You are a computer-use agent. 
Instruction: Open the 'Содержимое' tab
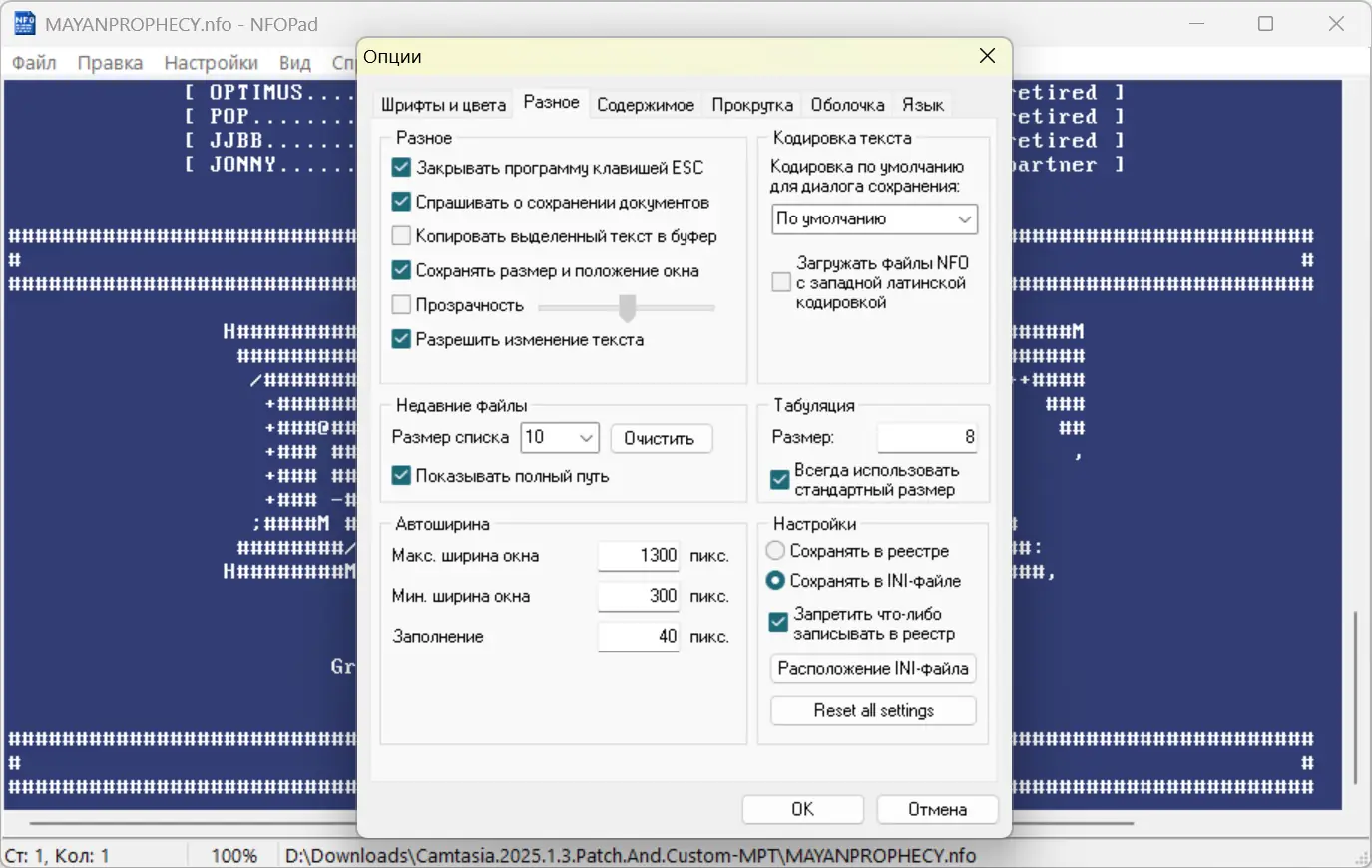[x=646, y=105]
